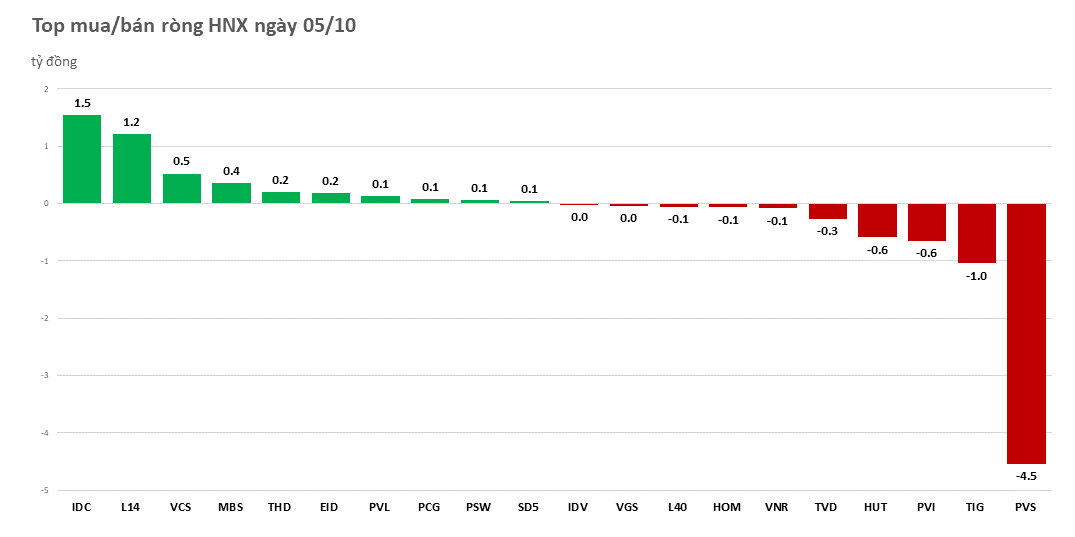
Task: Select the red TIG bar
Action: 976,233
